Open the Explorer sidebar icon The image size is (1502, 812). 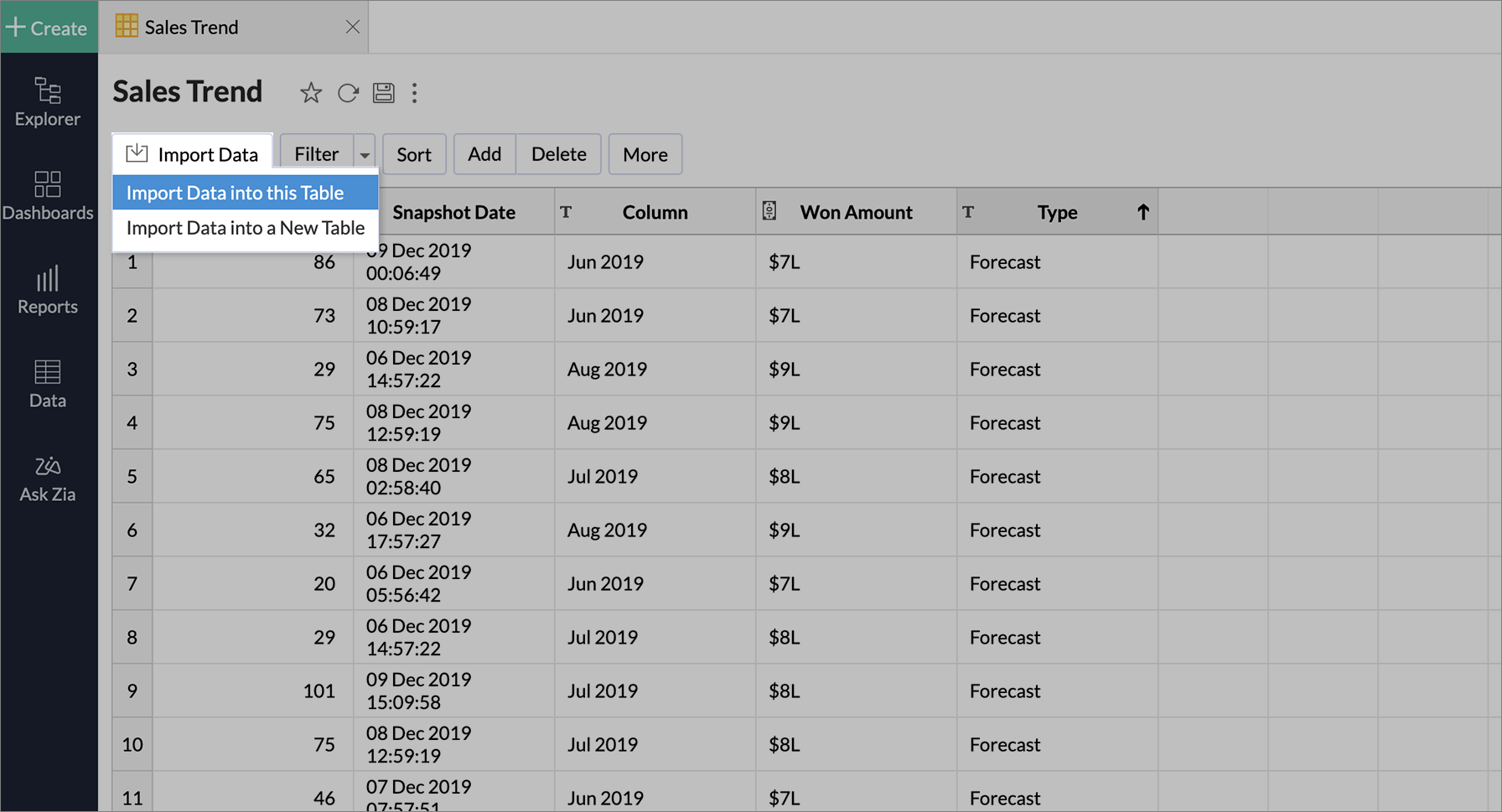click(48, 102)
